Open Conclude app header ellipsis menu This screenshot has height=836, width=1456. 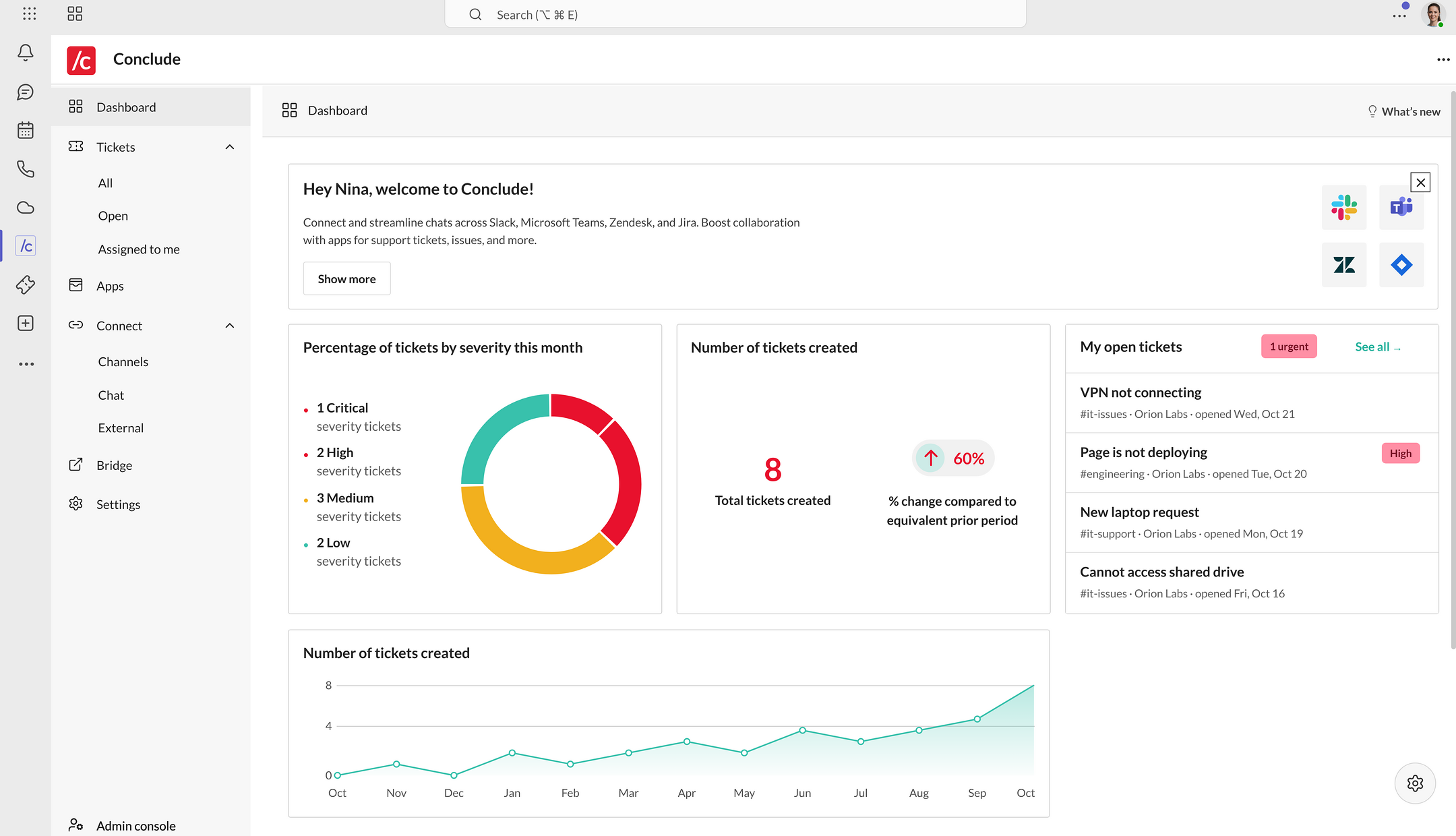click(x=1443, y=59)
